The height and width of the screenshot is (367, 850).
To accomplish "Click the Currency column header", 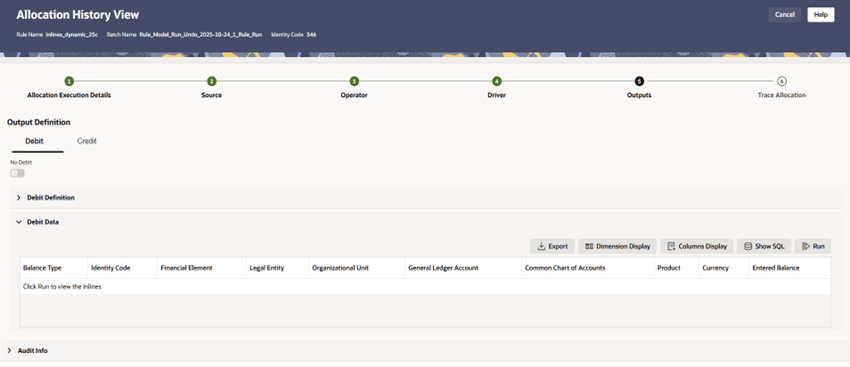I will point(723,268).
